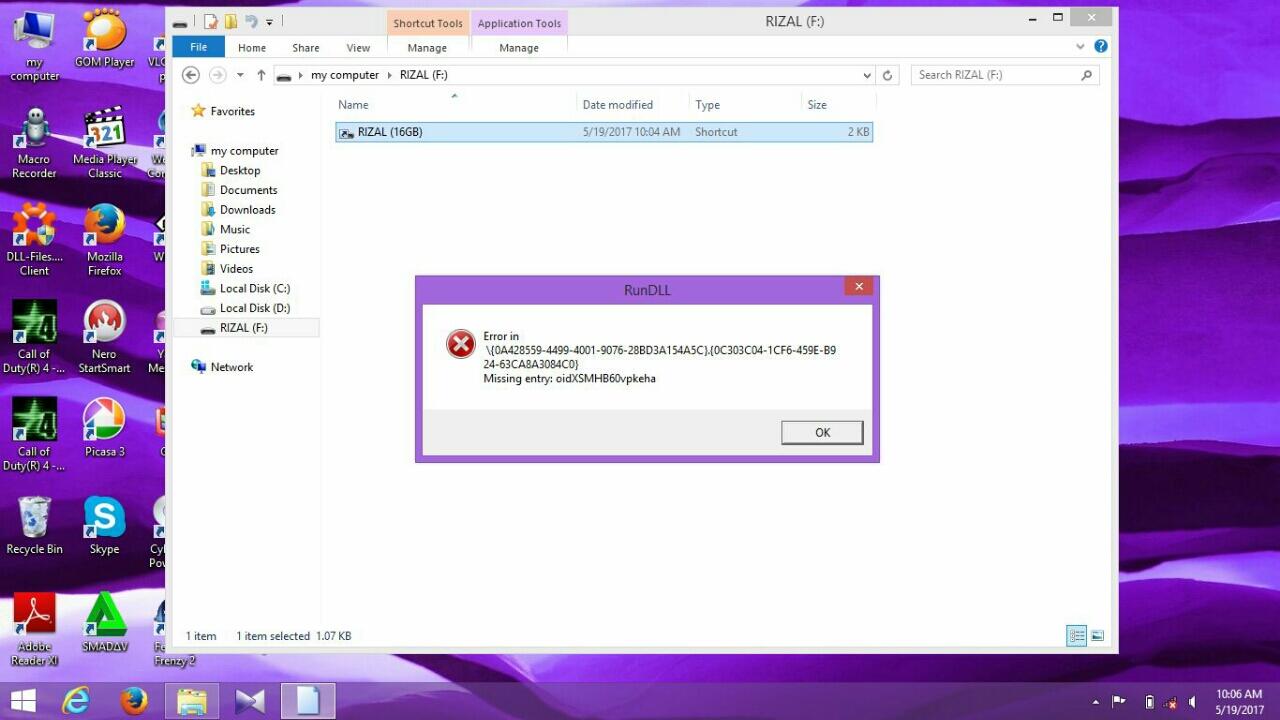Click OK in the RunDLL error dialog
Screen dimensions: 1280x720
tap(822, 432)
